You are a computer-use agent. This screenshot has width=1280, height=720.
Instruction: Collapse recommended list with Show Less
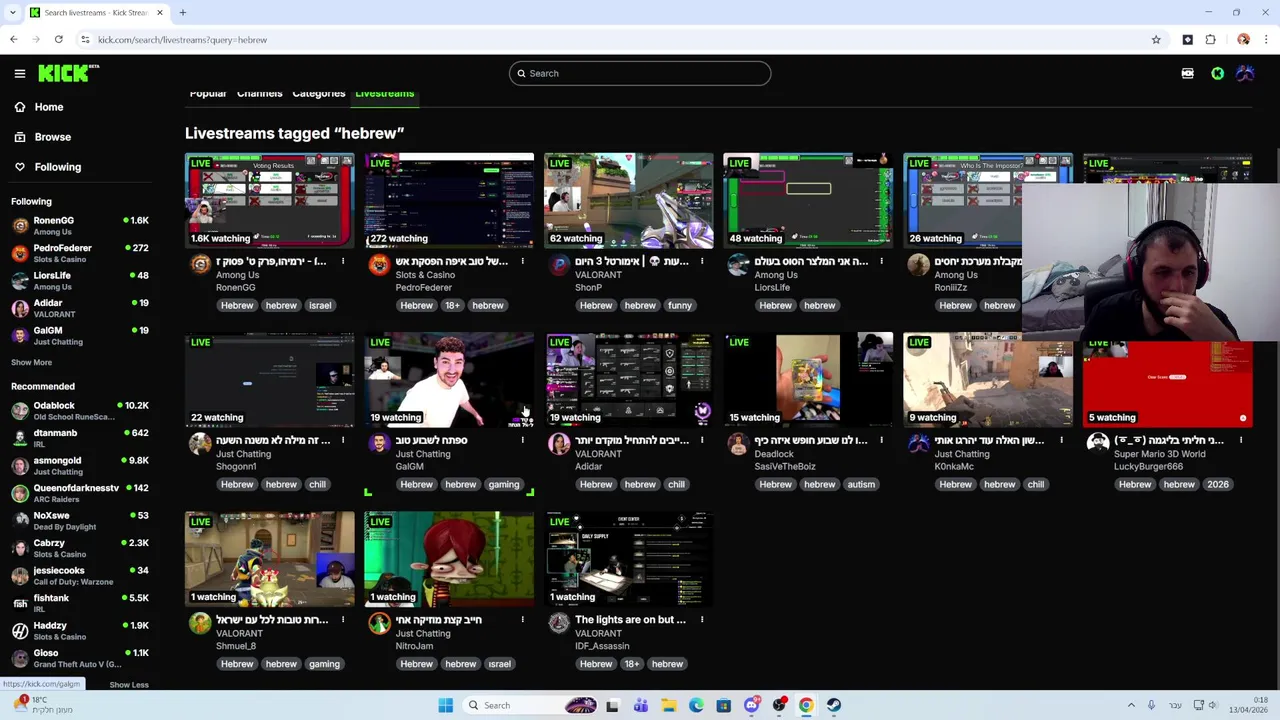[x=129, y=685]
